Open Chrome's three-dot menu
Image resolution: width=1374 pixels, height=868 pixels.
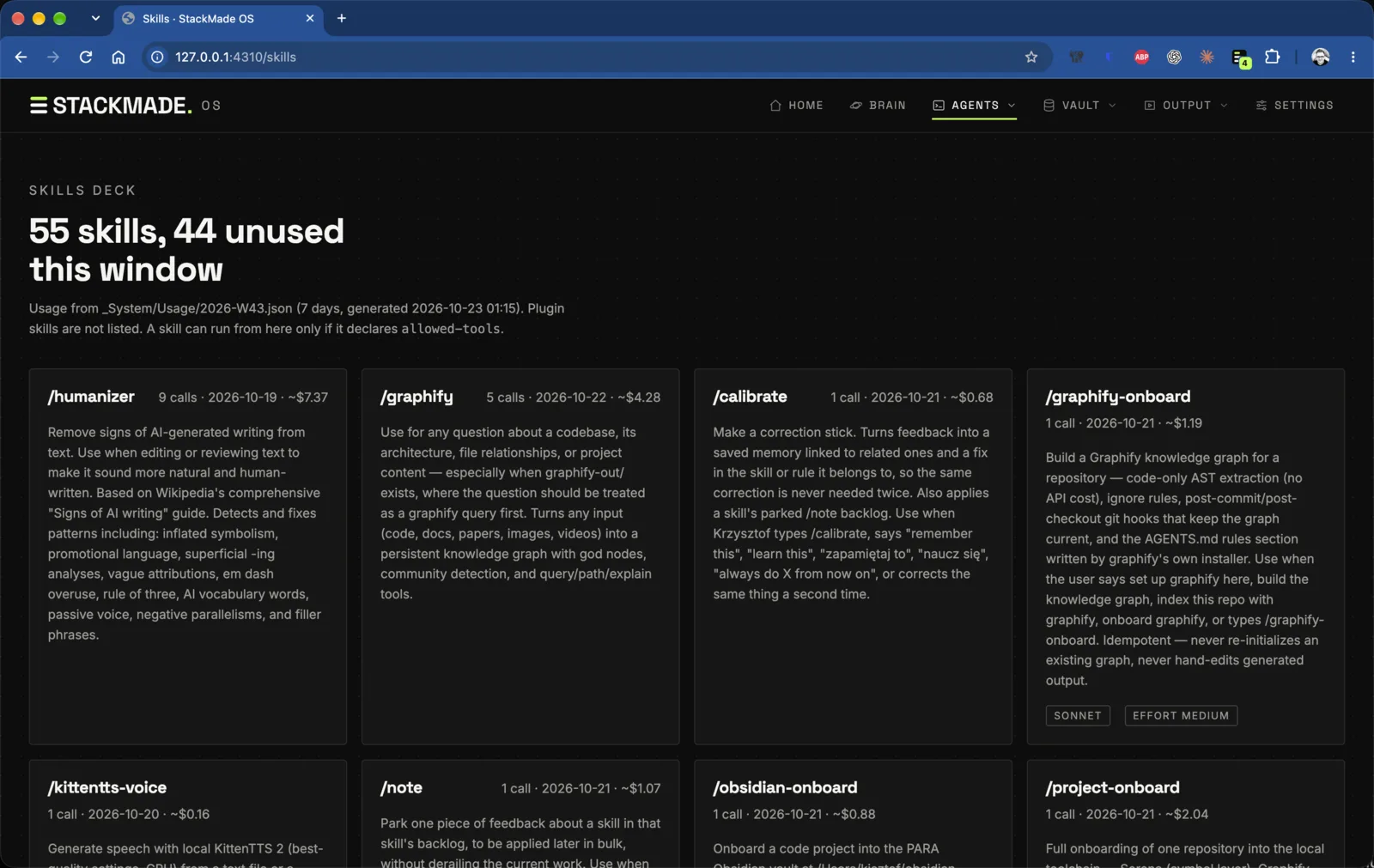[x=1353, y=57]
